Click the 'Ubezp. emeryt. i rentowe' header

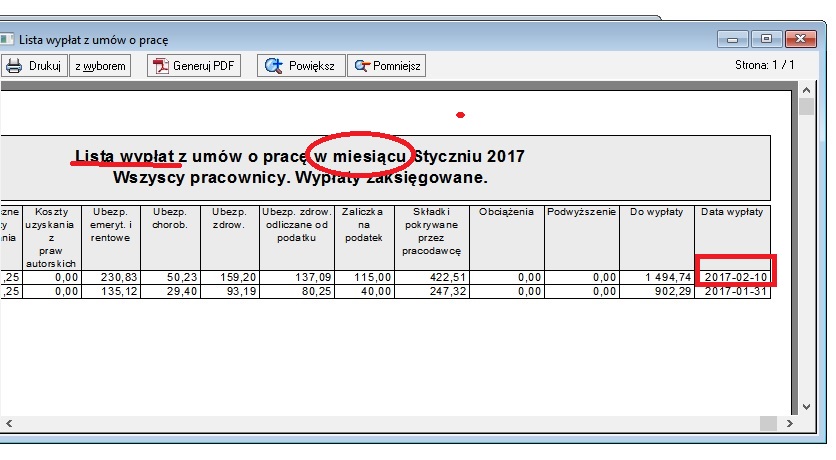pyautogui.click(x=110, y=238)
